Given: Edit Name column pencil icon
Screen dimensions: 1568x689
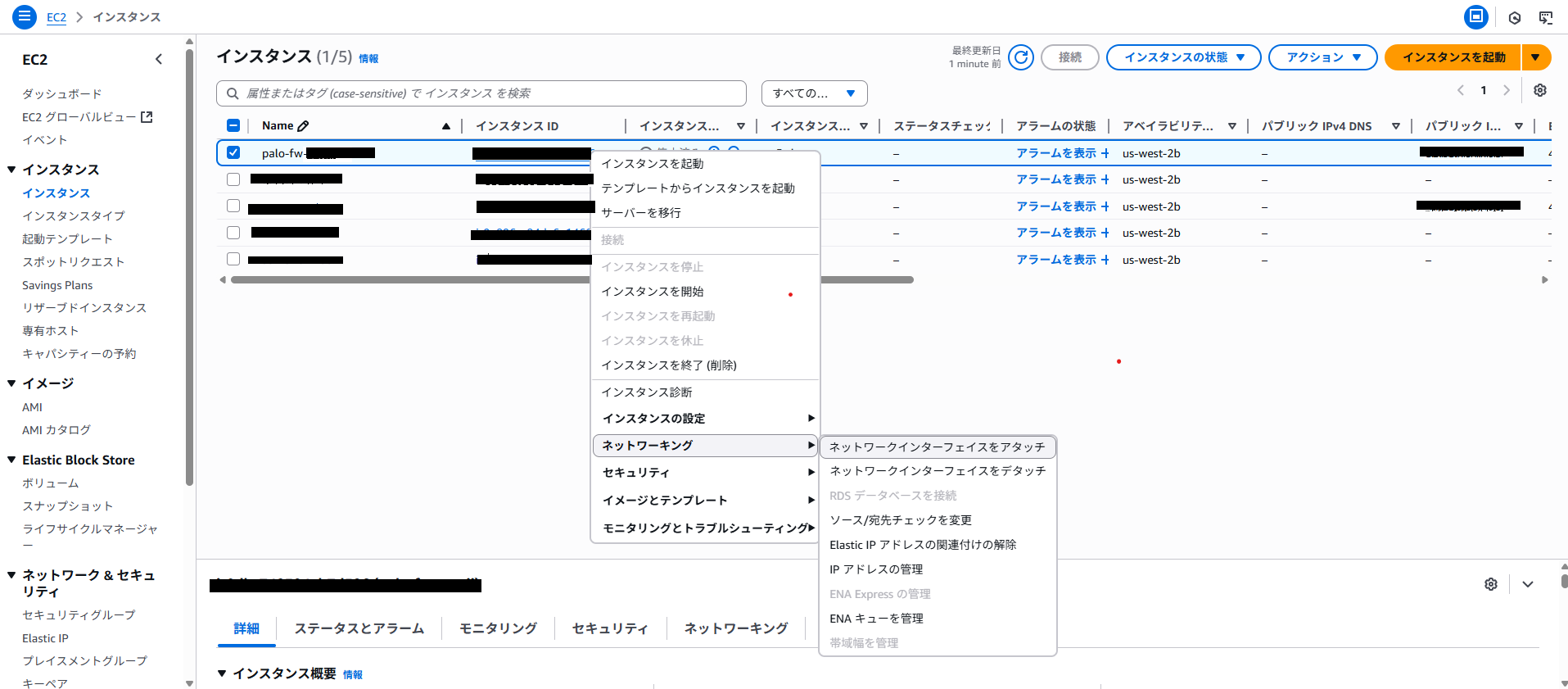Looking at the screenshot, I should coord(303,125).
